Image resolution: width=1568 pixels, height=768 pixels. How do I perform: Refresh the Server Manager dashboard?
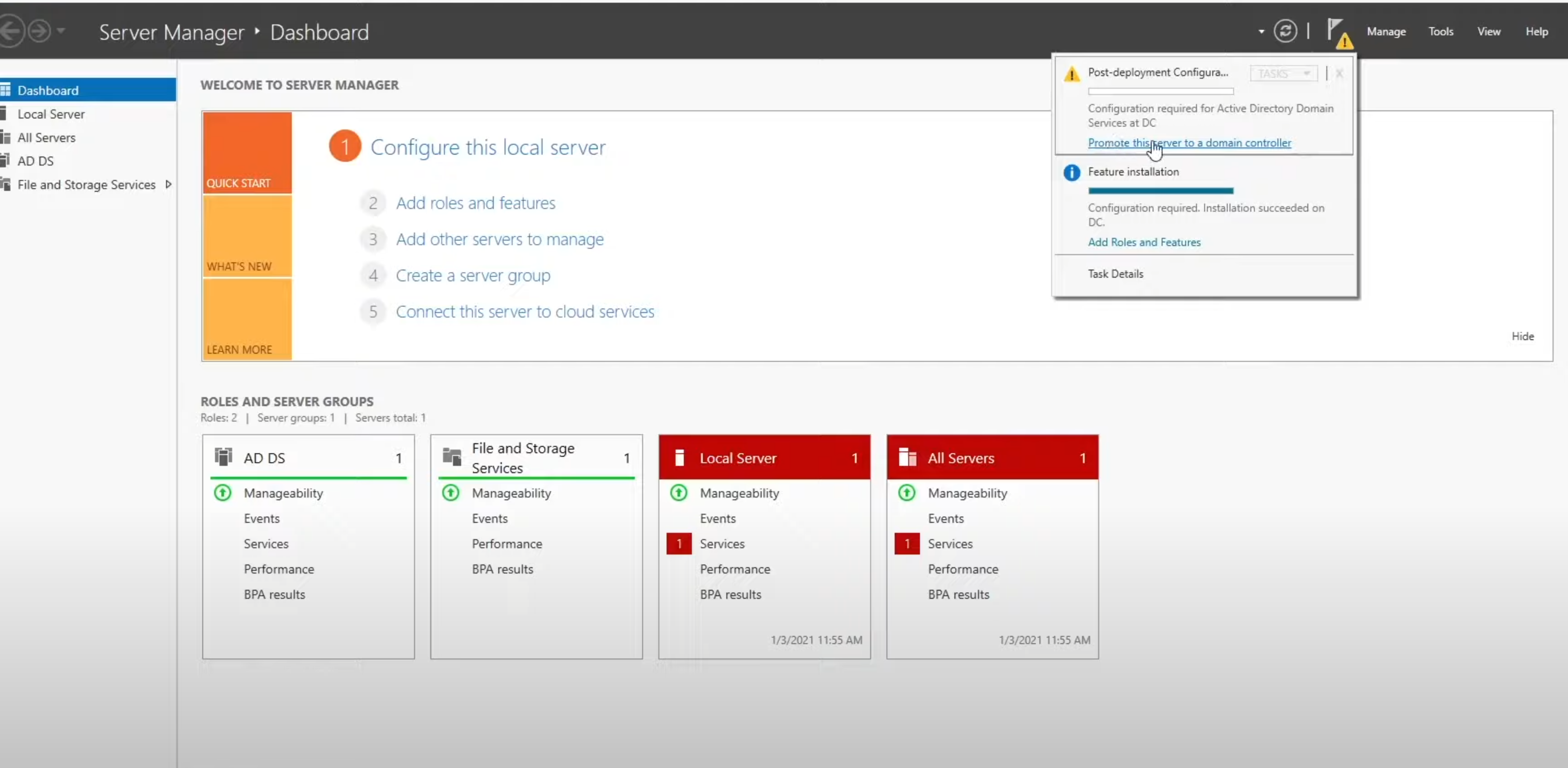1285,31
